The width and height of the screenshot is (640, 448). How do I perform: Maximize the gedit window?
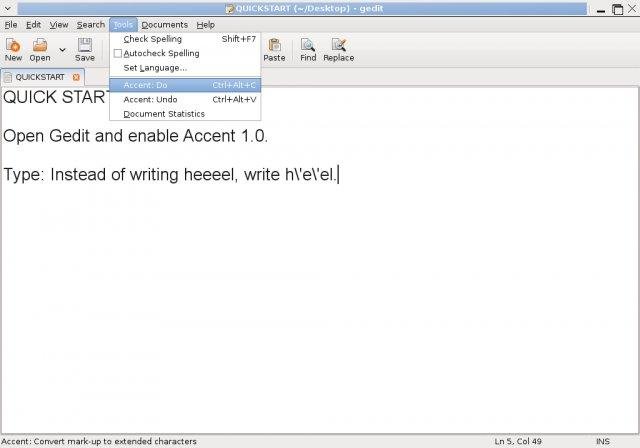(x=618, y=9)
